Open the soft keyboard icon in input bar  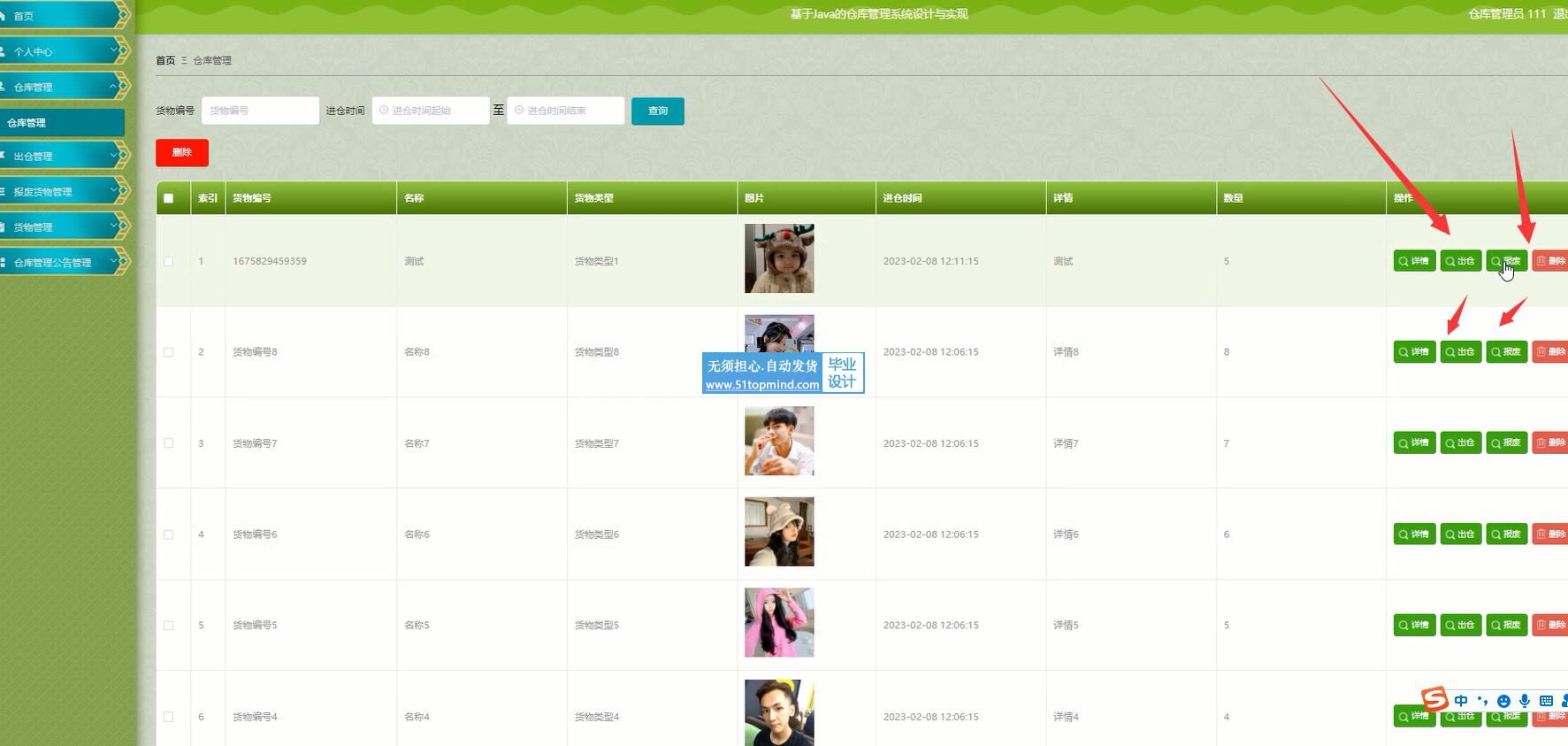(1546, 700)
